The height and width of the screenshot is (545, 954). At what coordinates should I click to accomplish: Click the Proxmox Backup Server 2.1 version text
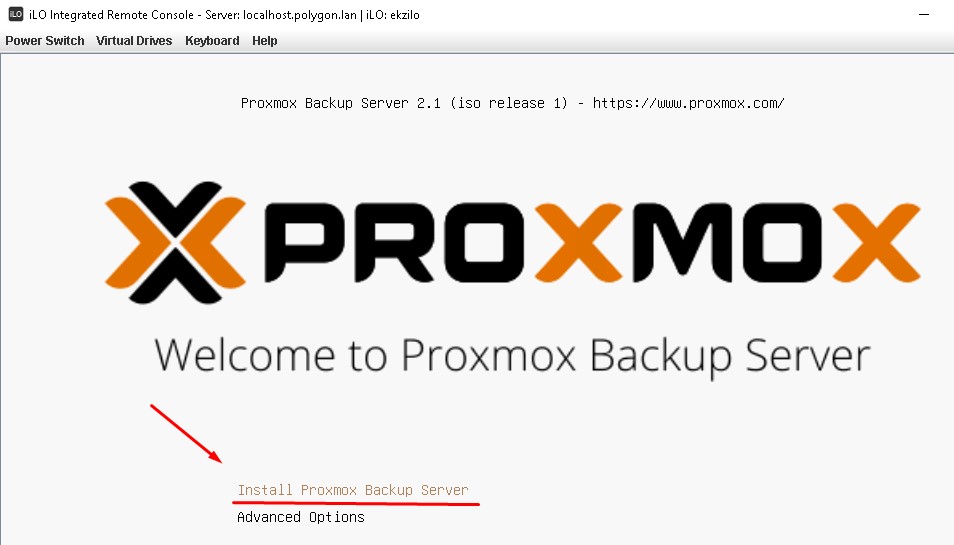(341, 103)
